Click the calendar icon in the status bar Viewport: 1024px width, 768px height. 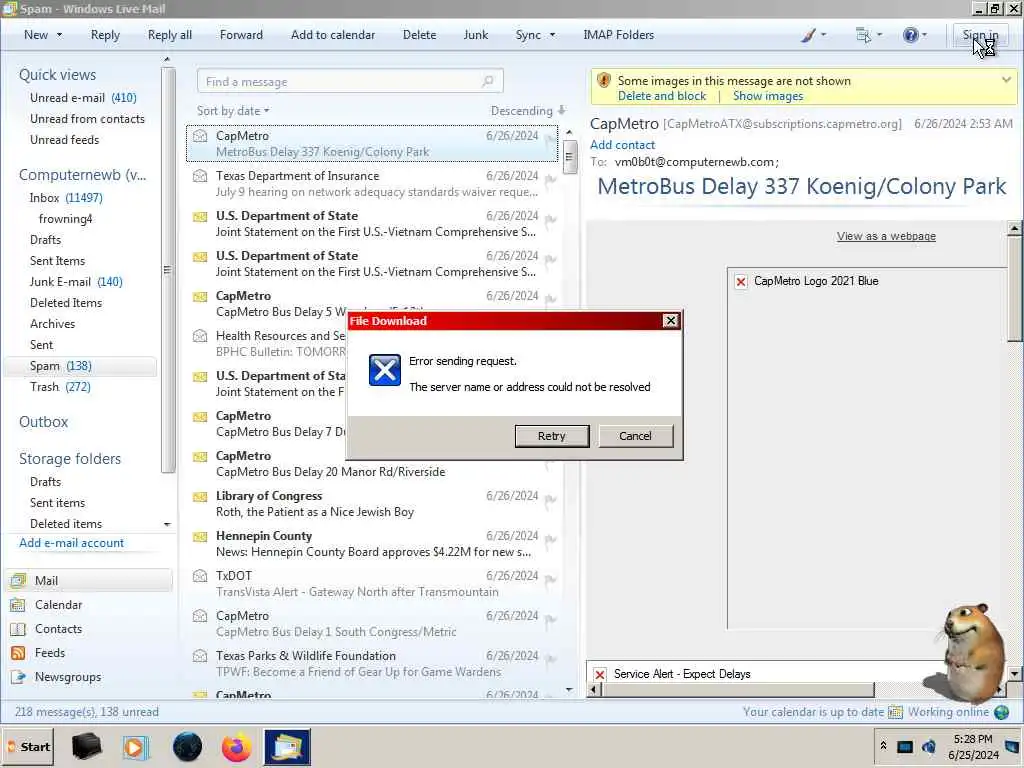coord(895,712)
